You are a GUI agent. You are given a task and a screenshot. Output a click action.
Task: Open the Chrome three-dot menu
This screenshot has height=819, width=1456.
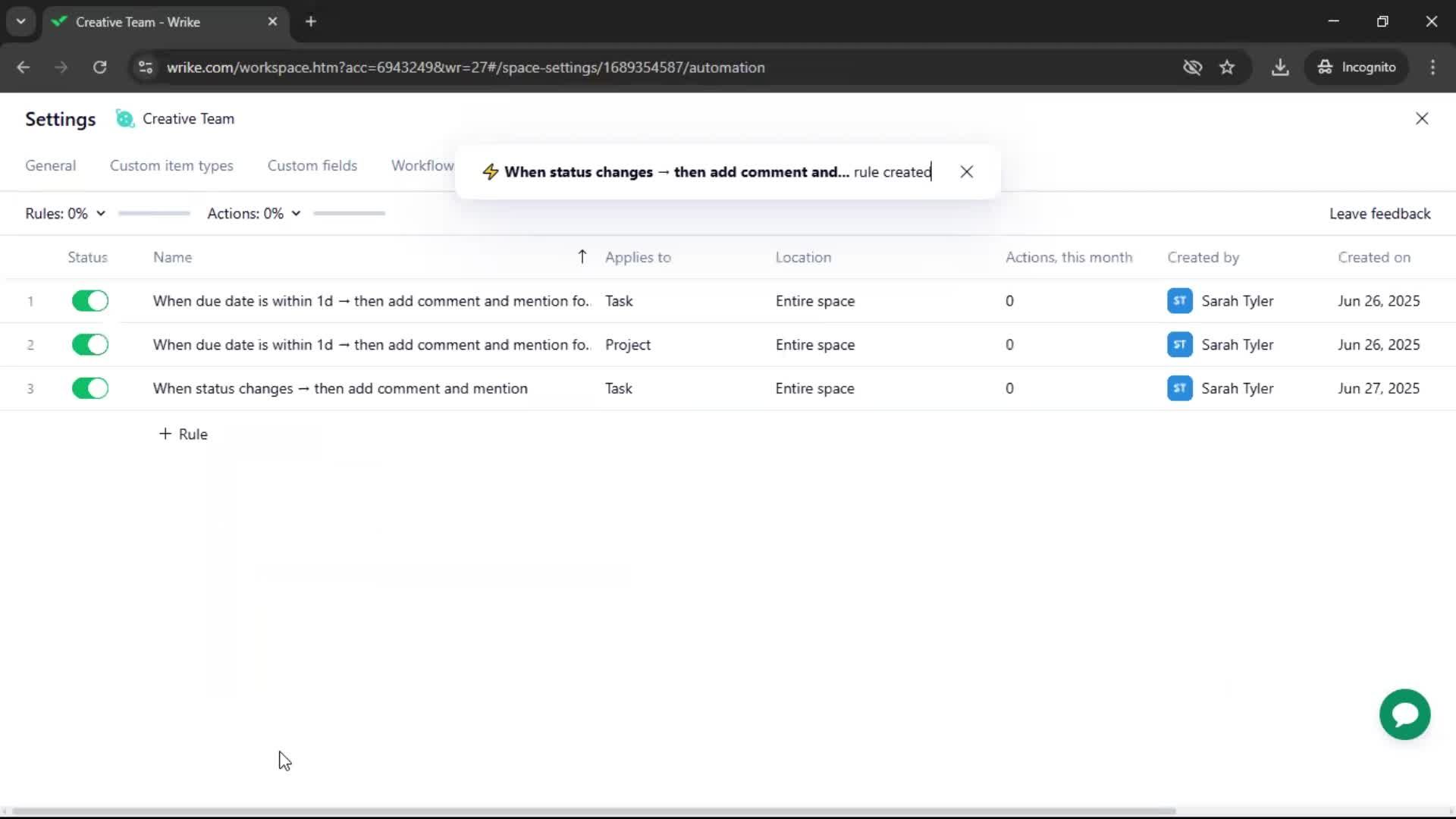tap(1432, 67)
